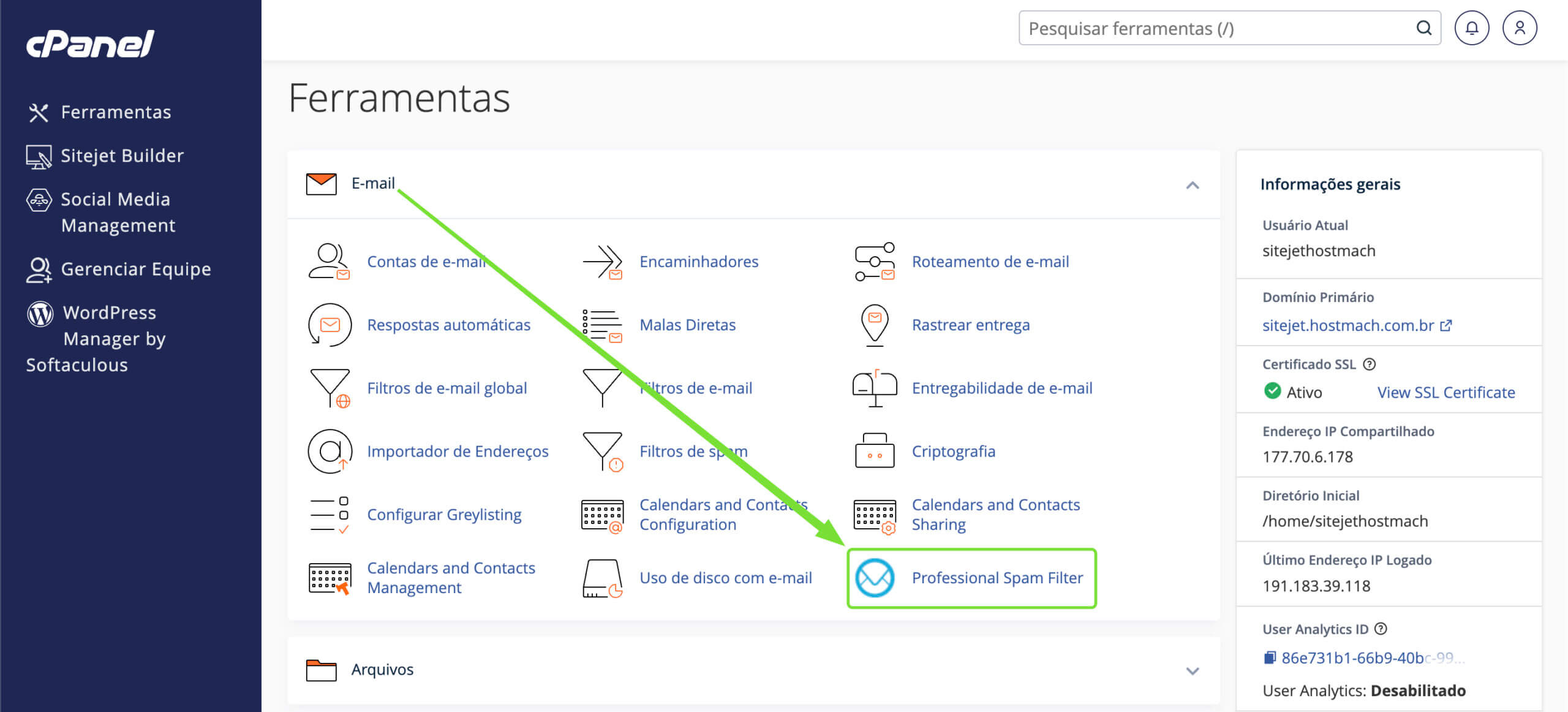Open notifications bell
The image size is (1568, 712).
[x=1472, y=28]
